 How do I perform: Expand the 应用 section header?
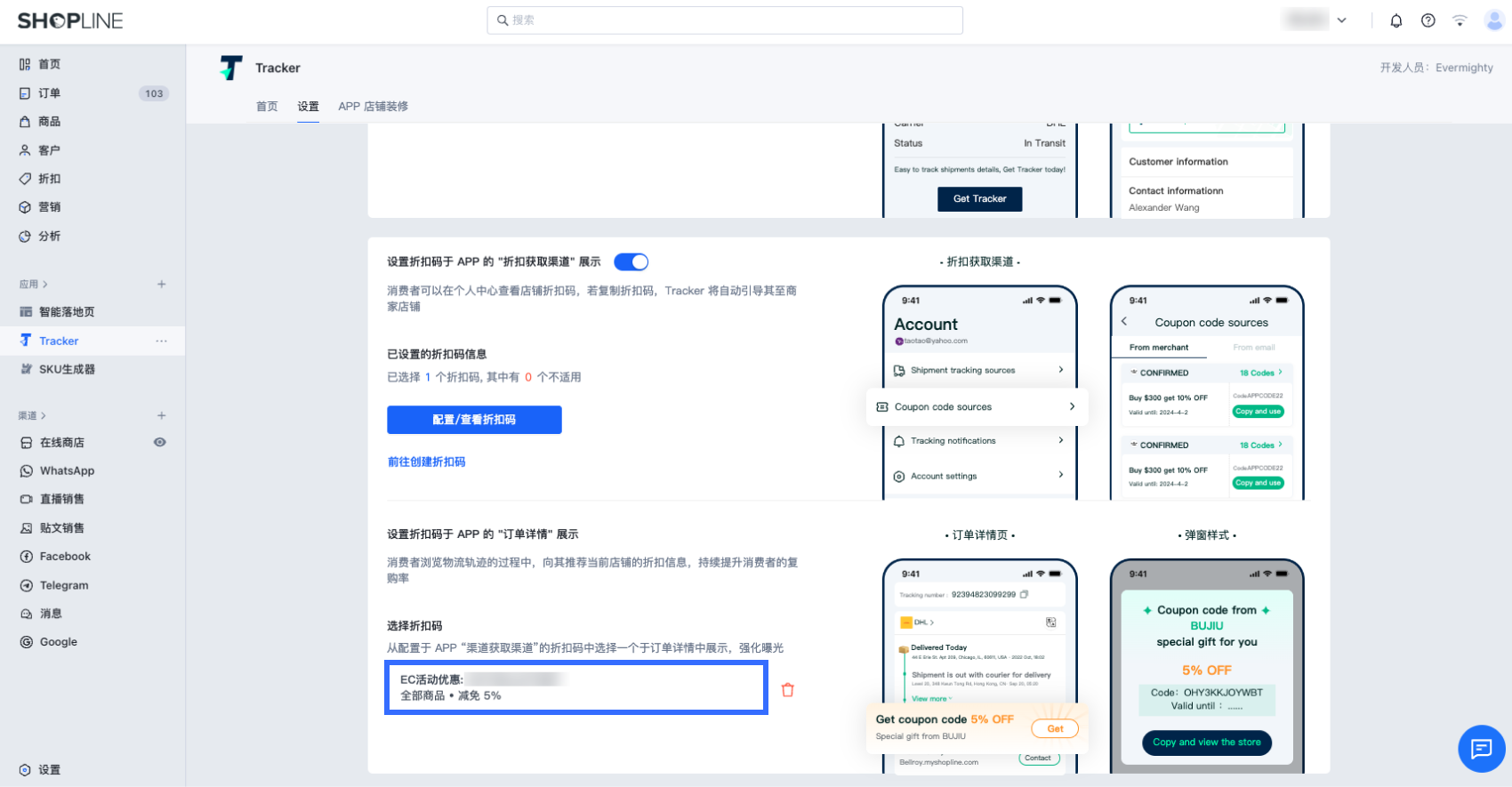click(x=34, y=285)
